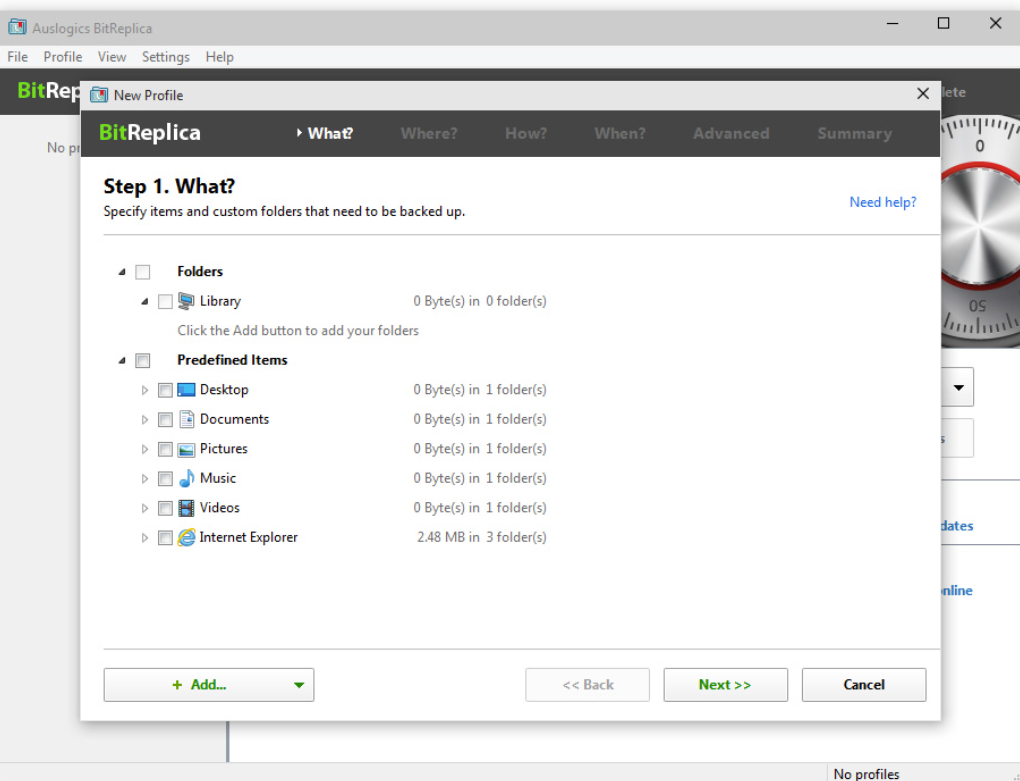Click the Videos filmstrip icon
1020x781 pixels.
[186, 507]
